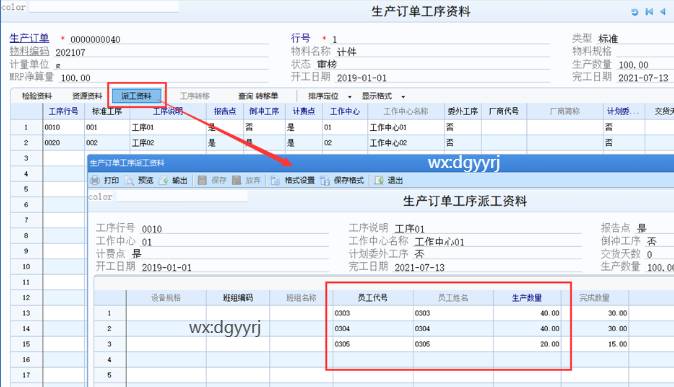Image resolution: width=674 pixels, height=387 pixels.
Task: Click the 工序行号 field showing 0010 in the dispatch window
Action: [x=235, y=229]
